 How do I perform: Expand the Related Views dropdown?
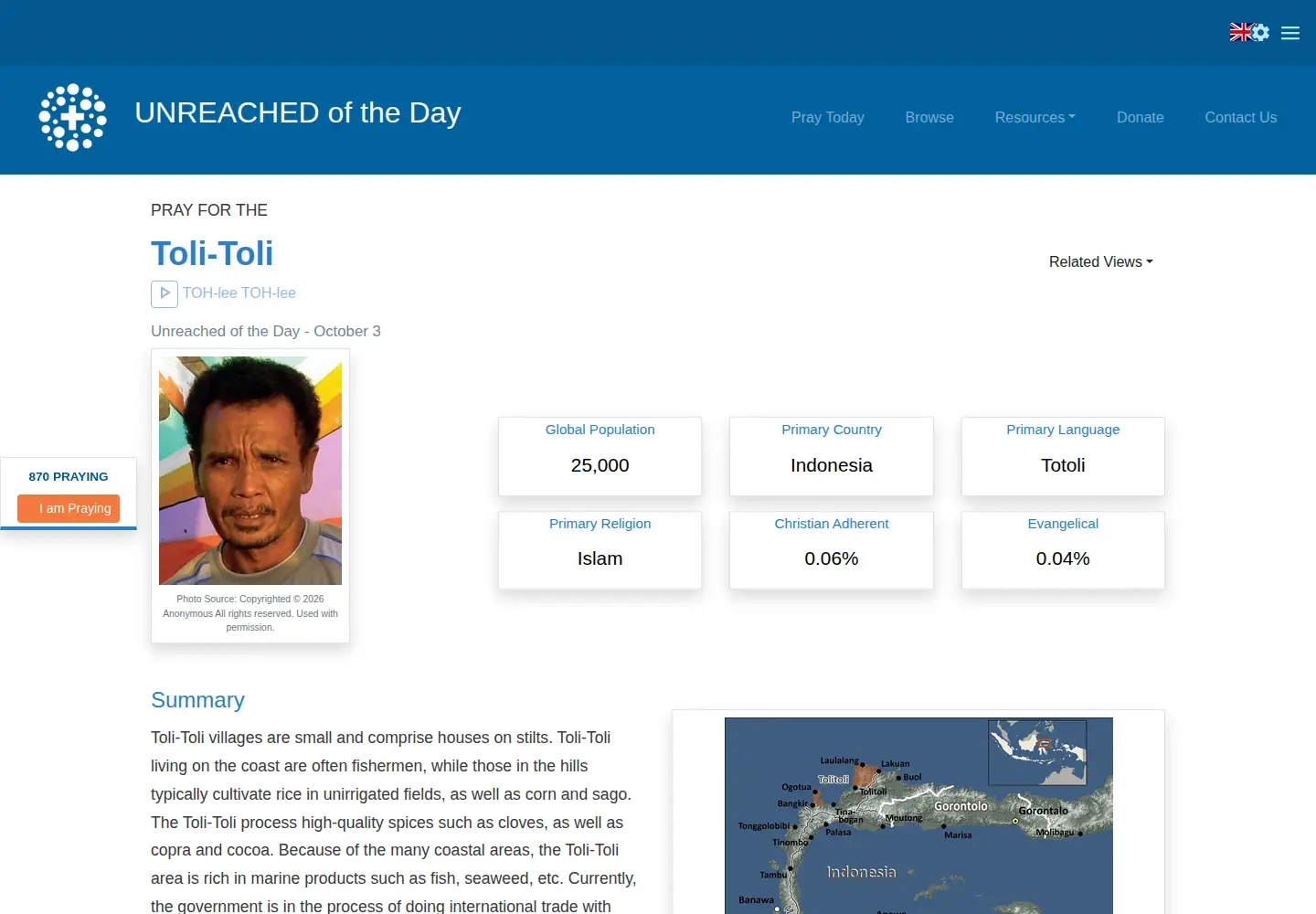[1101, 261]
